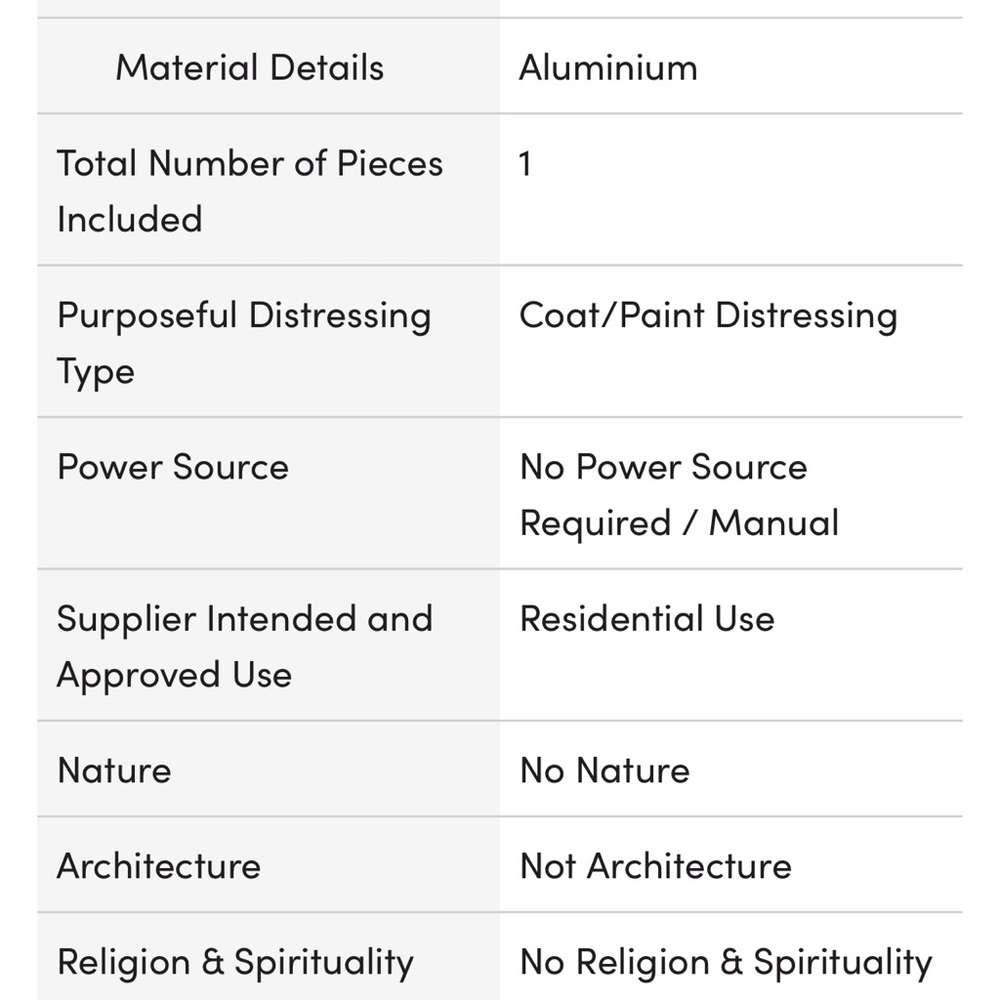Click No Power Source Required / Manual
The height and width of the screenshot is (1000, 1000).
(679, 494)
